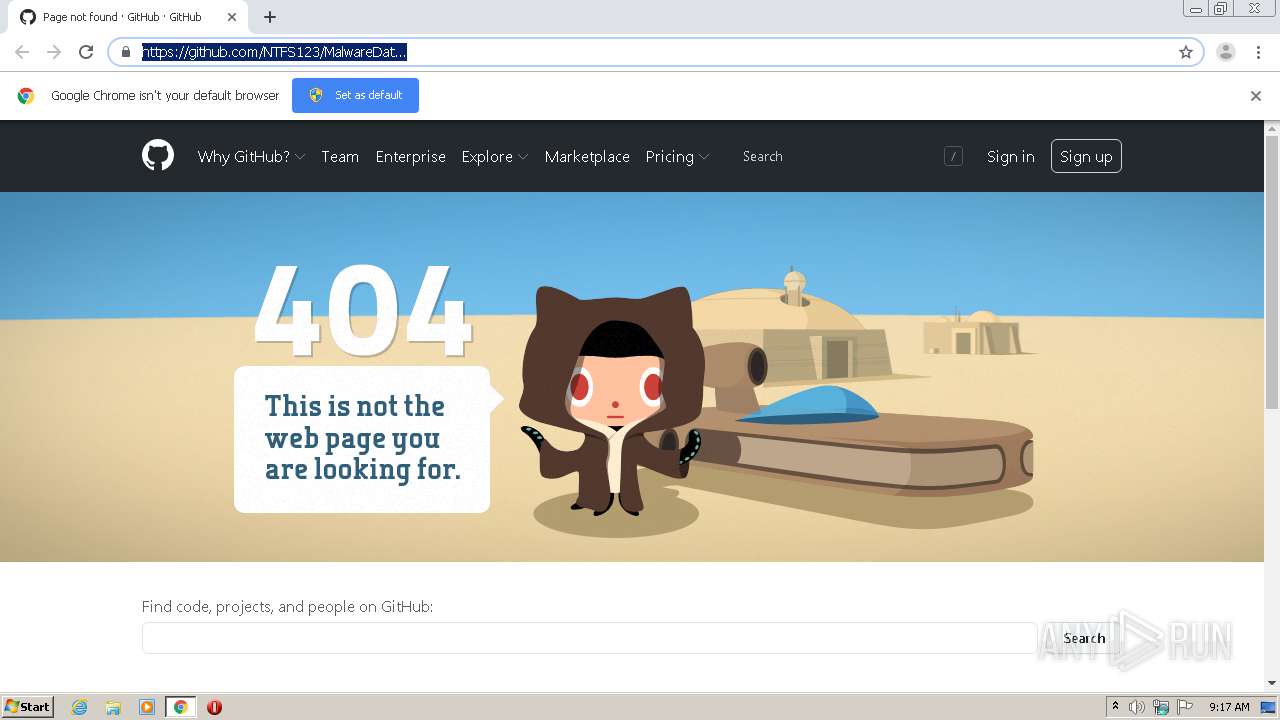Click the scrollbar down arrow
1280x720 pixels.
(x=1272, y=683)
